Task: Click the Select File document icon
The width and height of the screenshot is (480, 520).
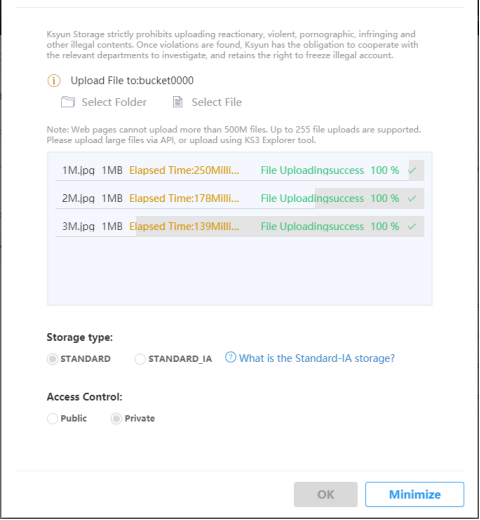Action: point(178,102)
